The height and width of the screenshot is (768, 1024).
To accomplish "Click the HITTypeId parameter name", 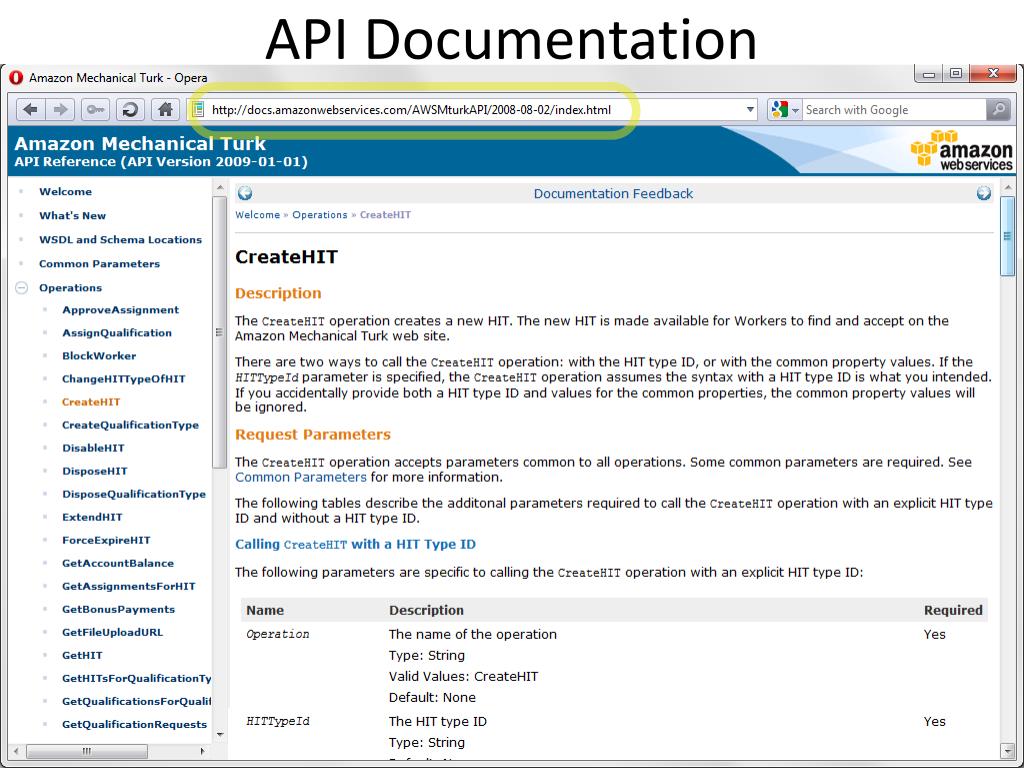I will coord(278,722).
